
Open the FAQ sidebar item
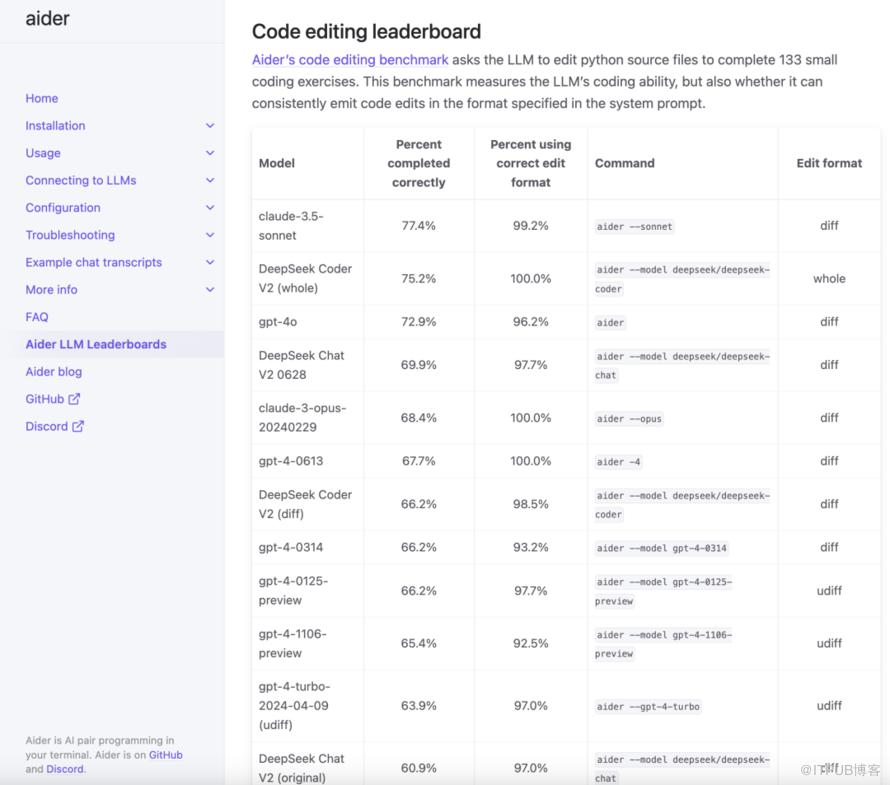[37, 317]
